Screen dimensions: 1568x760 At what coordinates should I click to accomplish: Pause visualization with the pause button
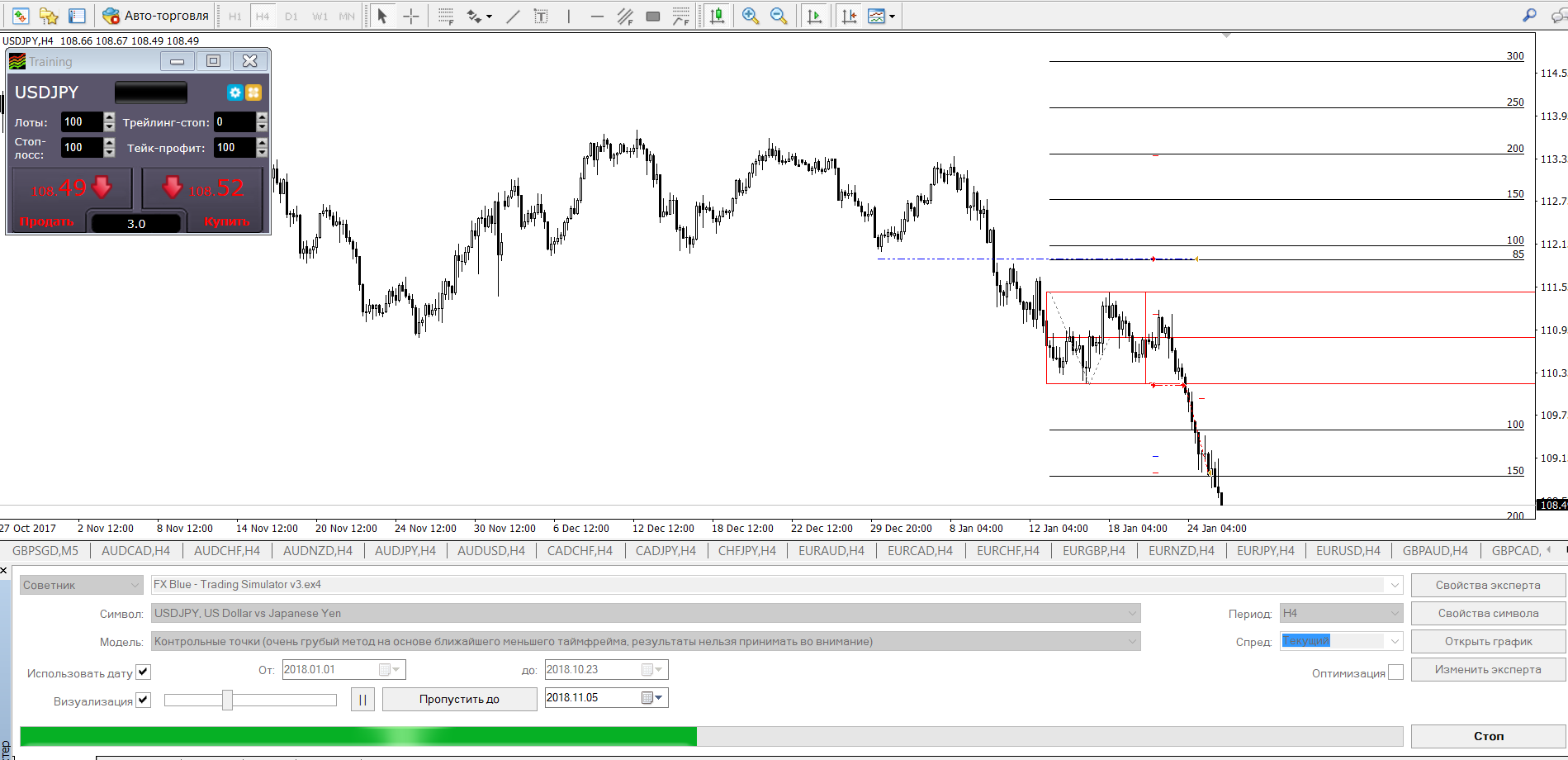tap(362, 700)
